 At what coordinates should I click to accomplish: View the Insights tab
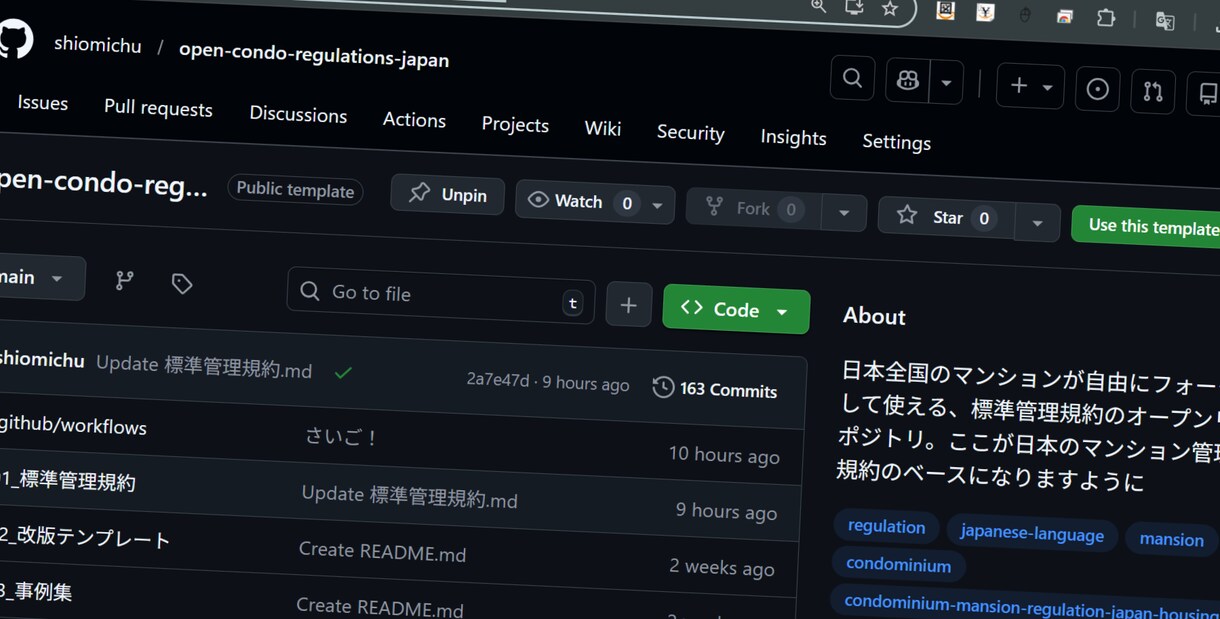click(793, 138)
